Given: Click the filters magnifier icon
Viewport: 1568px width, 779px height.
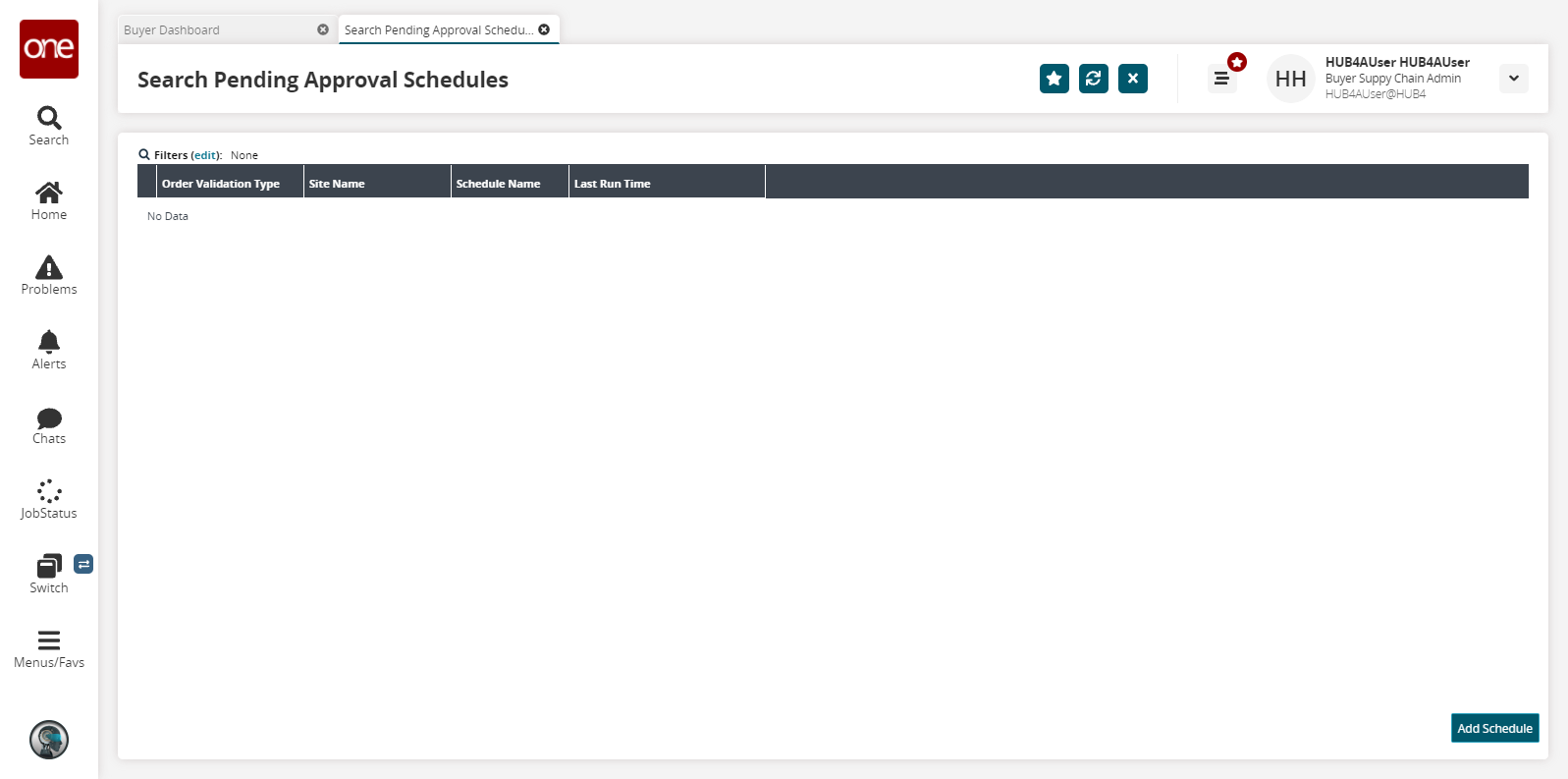Looking at the screenshot, I should (144, 154).
